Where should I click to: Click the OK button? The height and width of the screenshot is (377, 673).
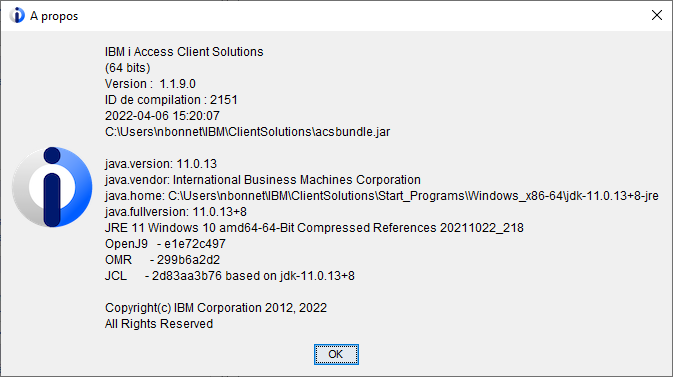[x=336, y=354]
